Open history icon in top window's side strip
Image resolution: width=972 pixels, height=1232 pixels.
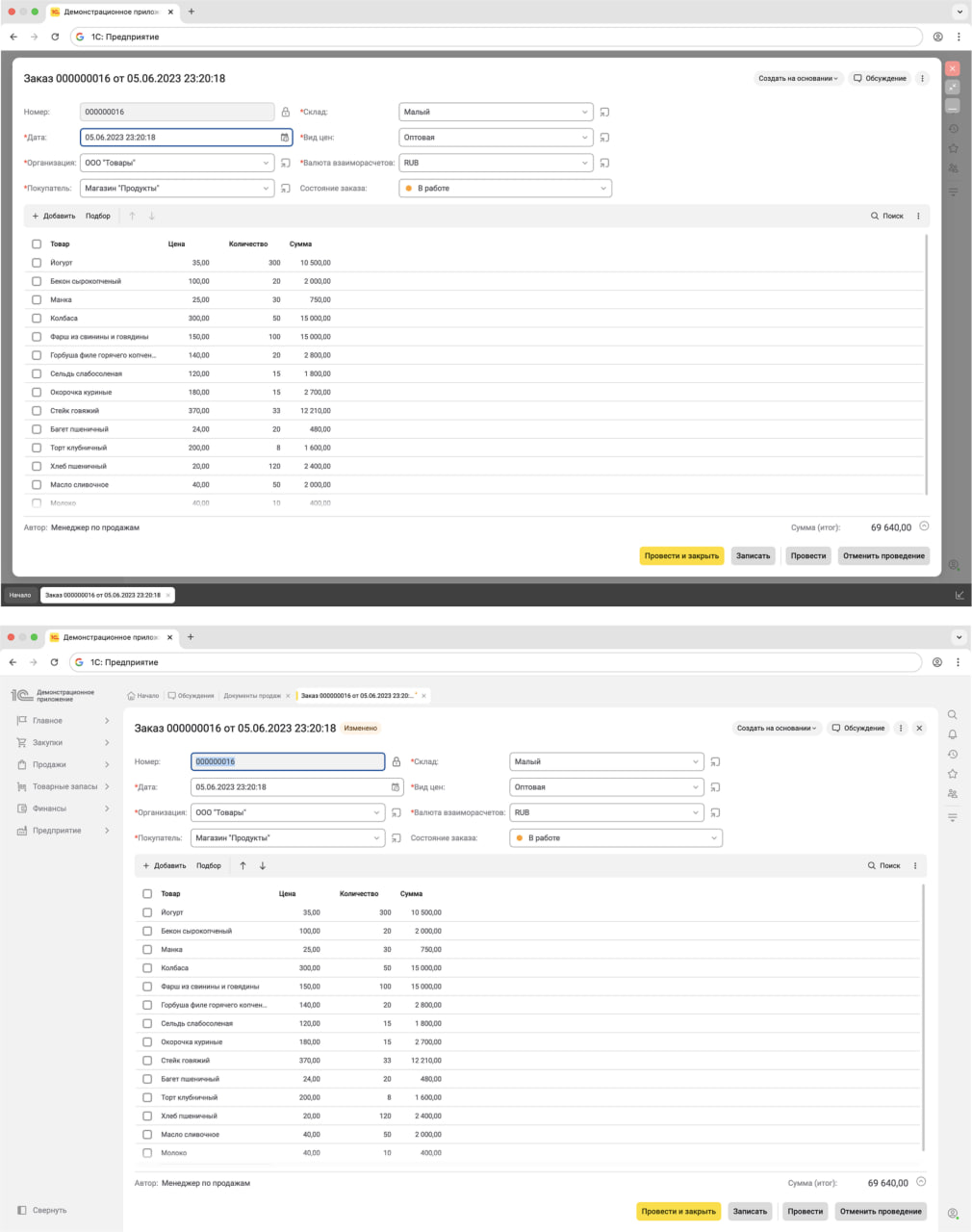tap(953, 128)
